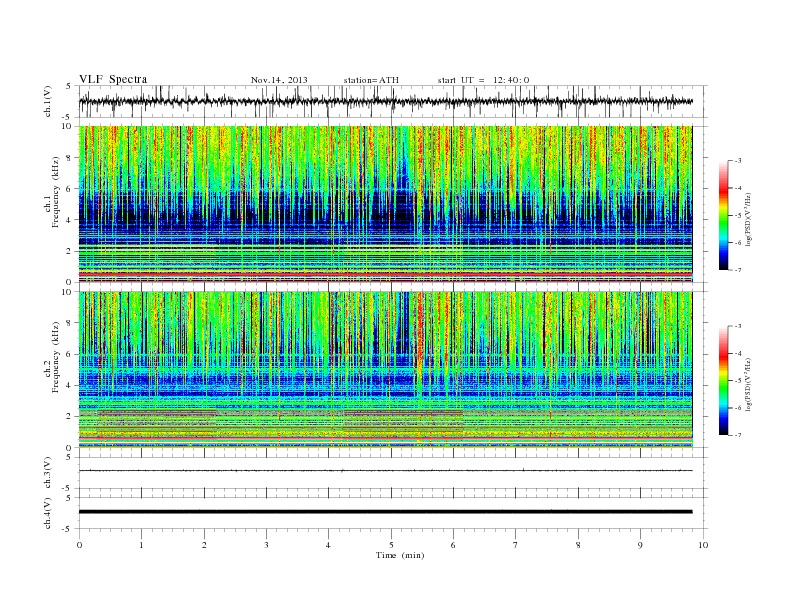This screenshot has width=792, height=612.
Task: Click the ch.1 PSD color scale bar
Action: pos(723,215)
